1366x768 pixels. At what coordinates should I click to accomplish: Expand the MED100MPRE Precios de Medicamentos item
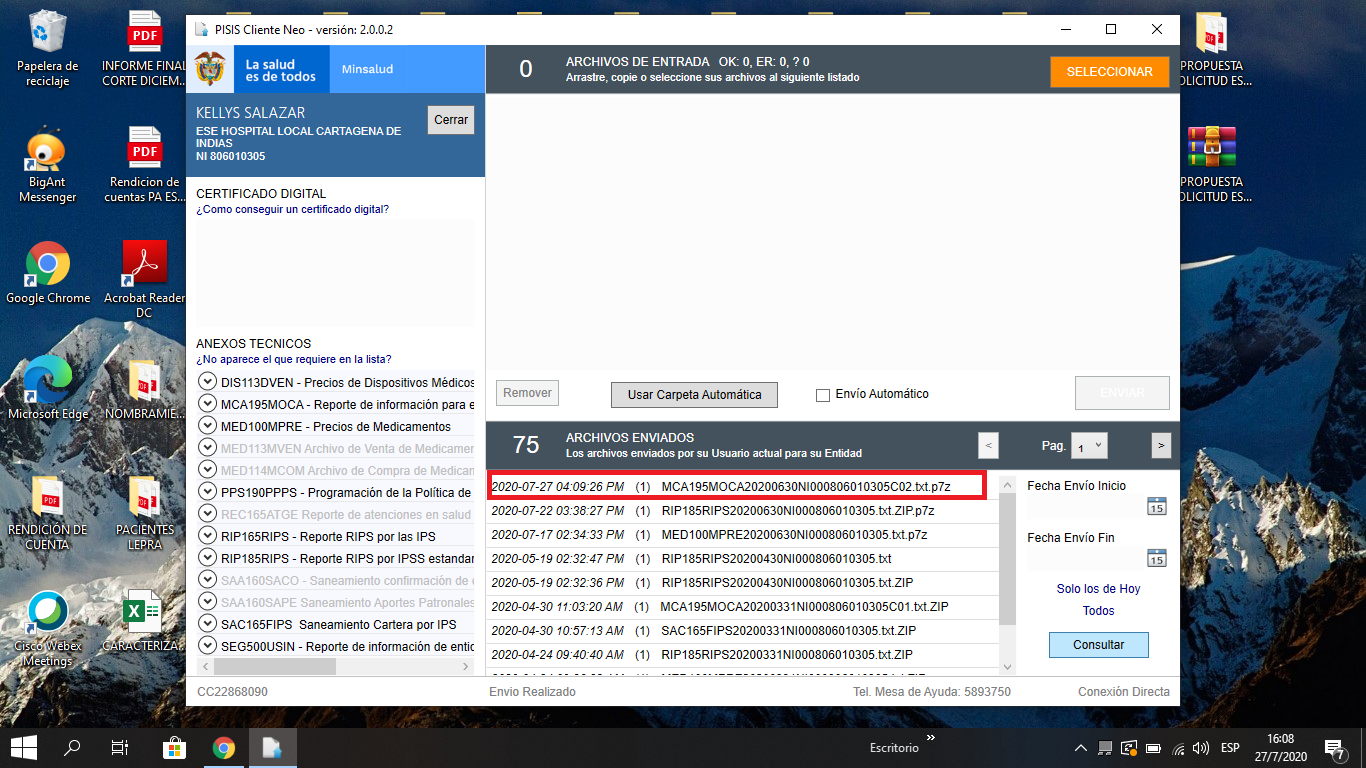[208, 426]
